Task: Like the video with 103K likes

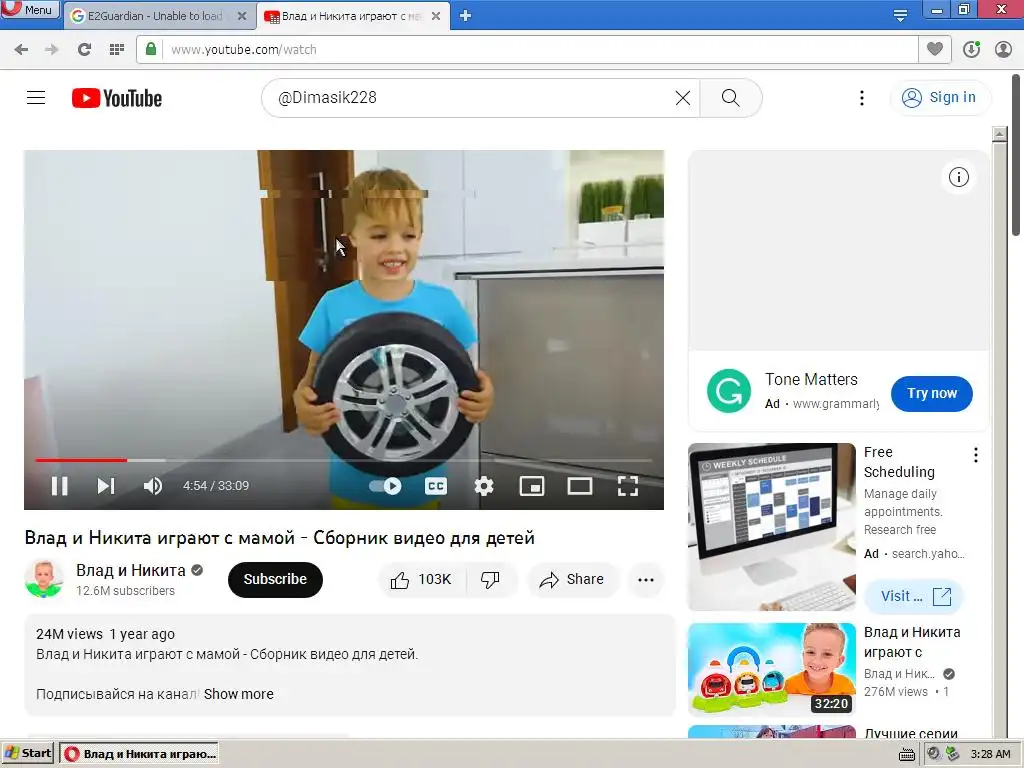Action: coord(422,579)
